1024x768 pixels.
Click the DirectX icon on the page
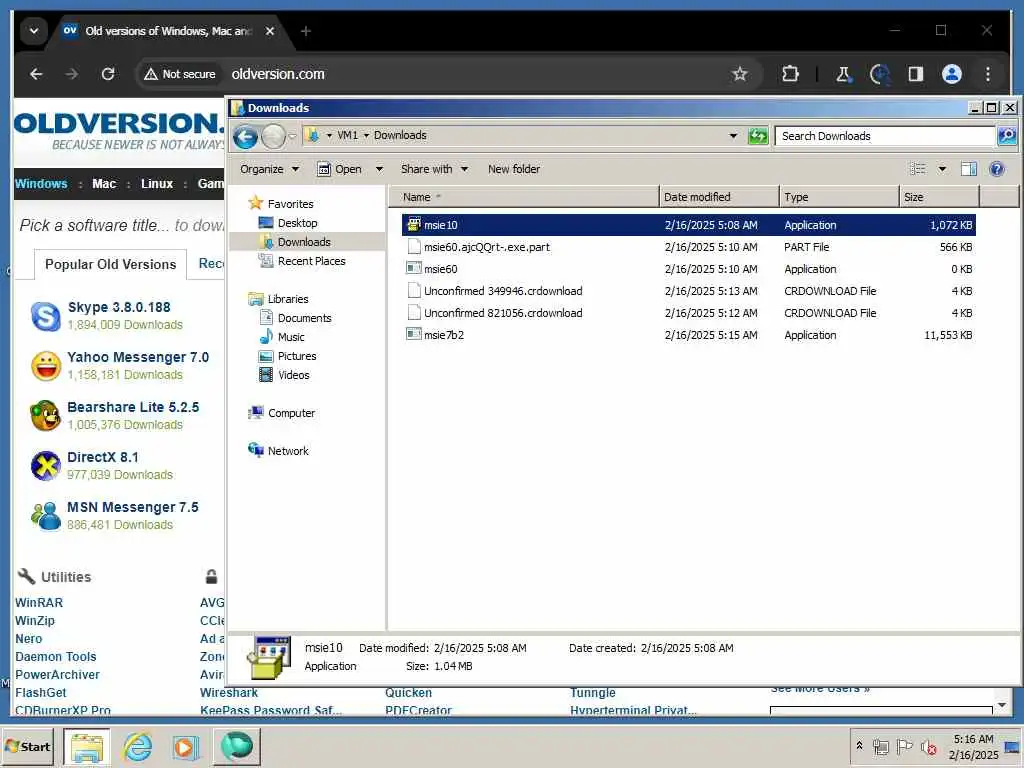(x=46, y=466)
